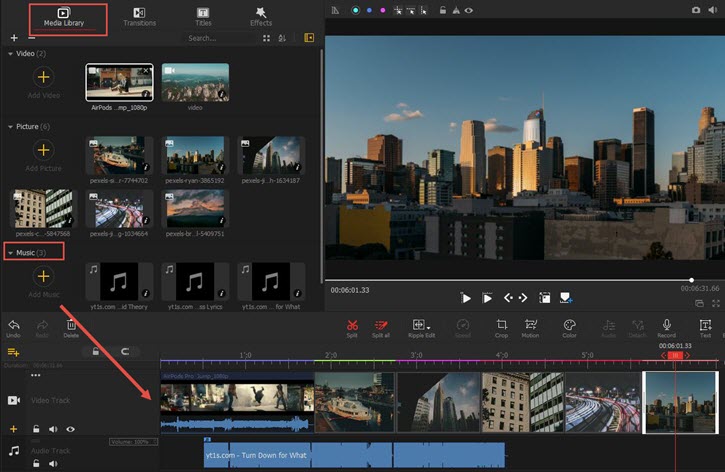The height and width of the screenshot is (472, 725).
Task: Click the Split all tool
Action: [x=381, y=326]
